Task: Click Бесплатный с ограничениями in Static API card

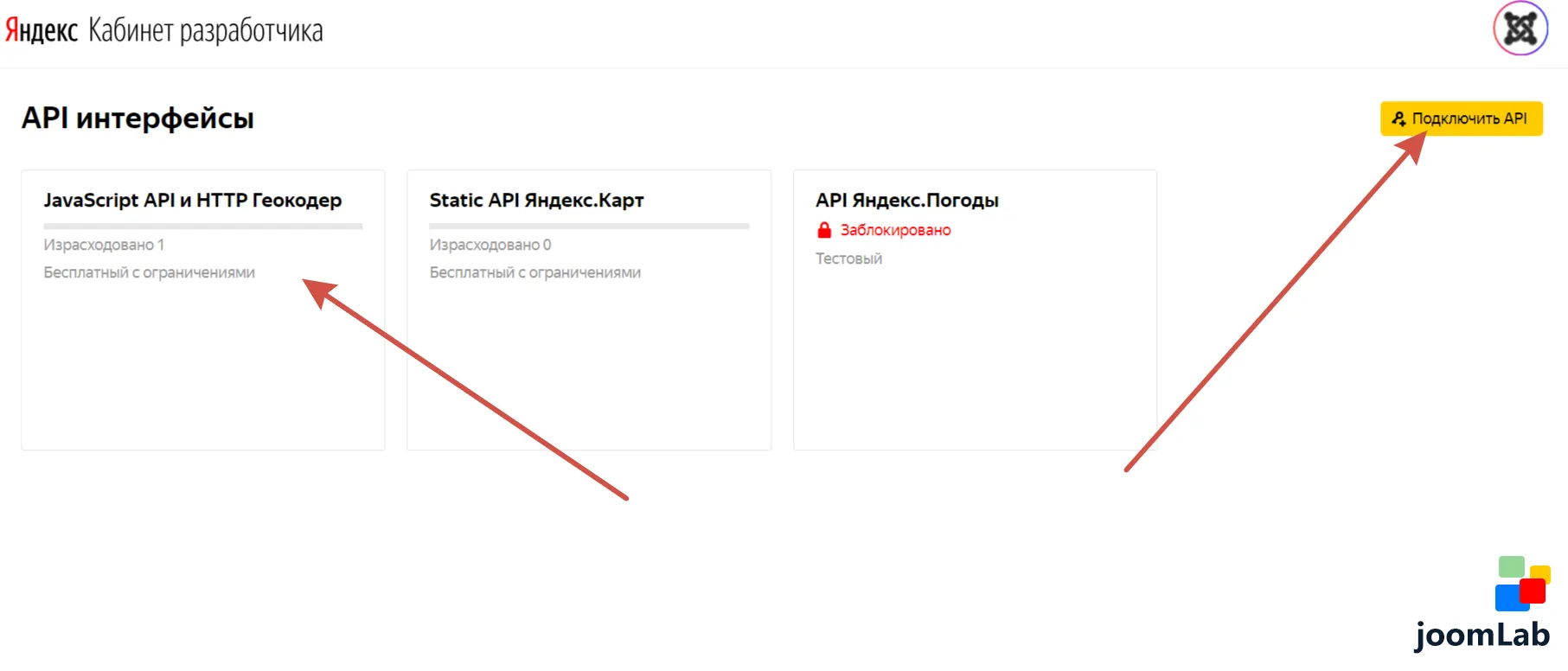Action: (x=535, y=272)
